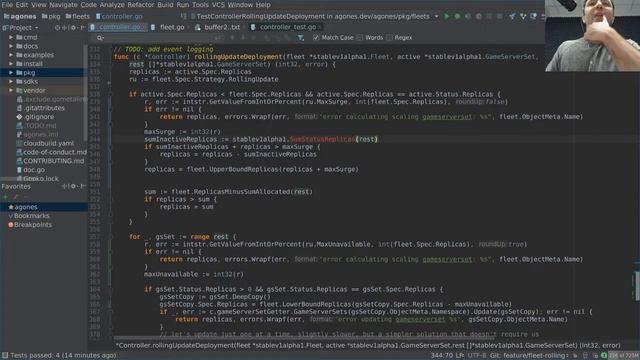Click Project panel scroll-from-source icon
Viewport: 640px width, 360px height.
pos(58,28)
